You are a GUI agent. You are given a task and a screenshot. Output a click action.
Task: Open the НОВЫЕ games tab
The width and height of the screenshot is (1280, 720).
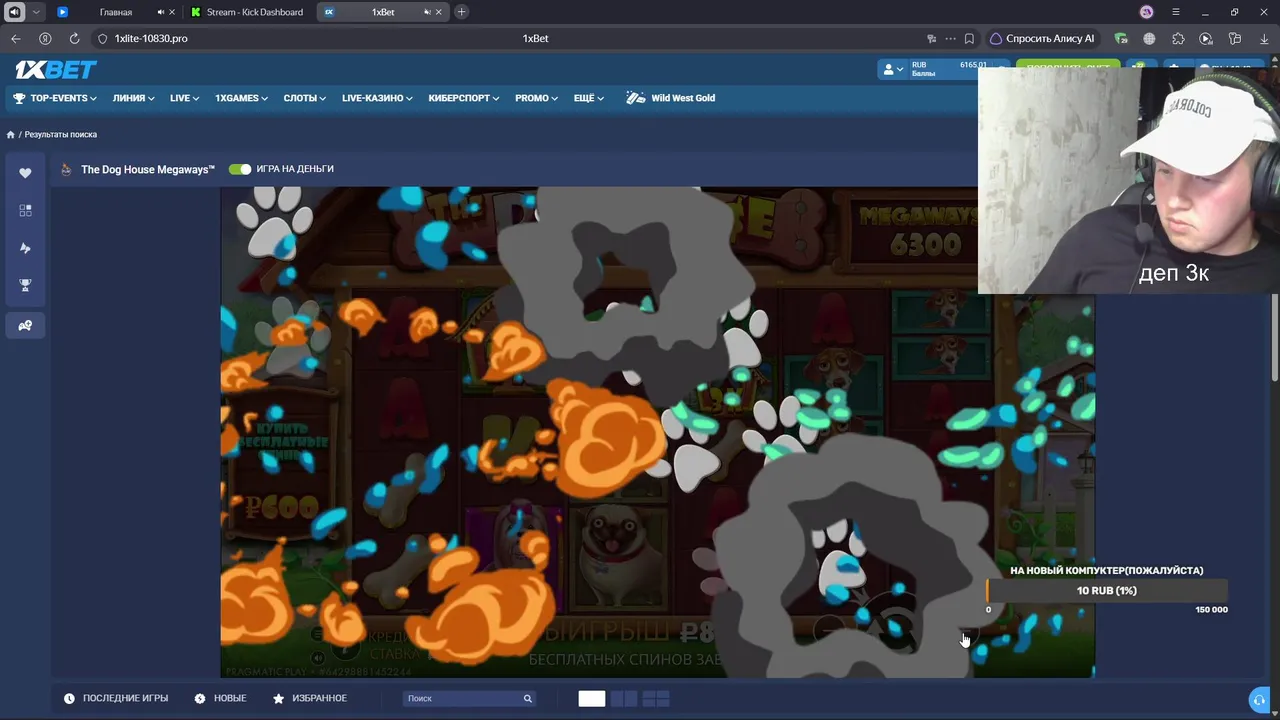point(221,698)
